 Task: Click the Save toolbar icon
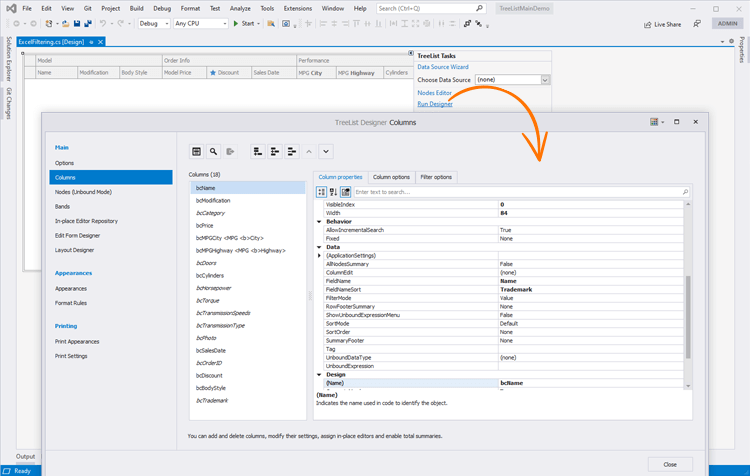tap(77, 23)
